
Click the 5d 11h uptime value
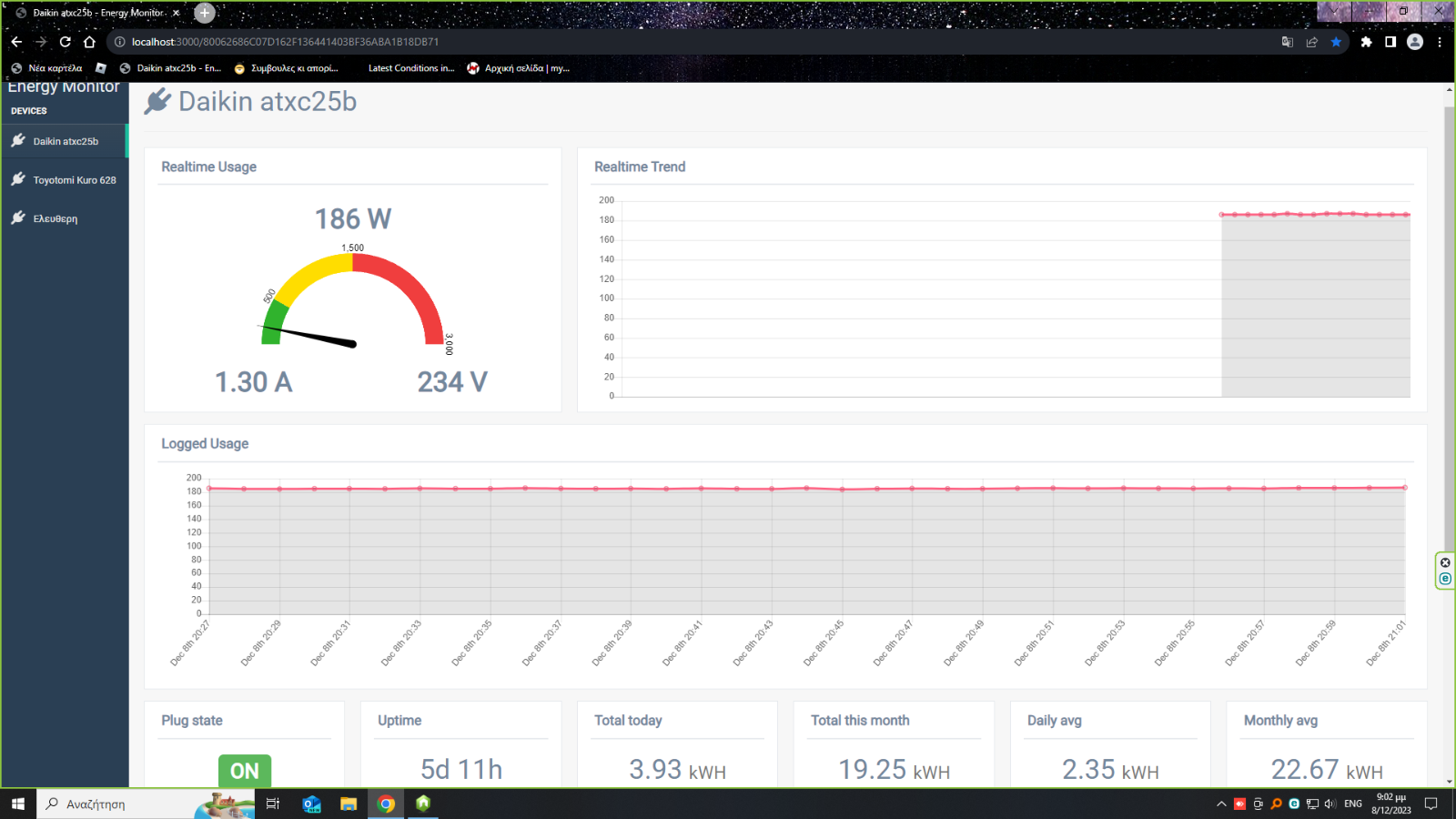tap(461, 770)
